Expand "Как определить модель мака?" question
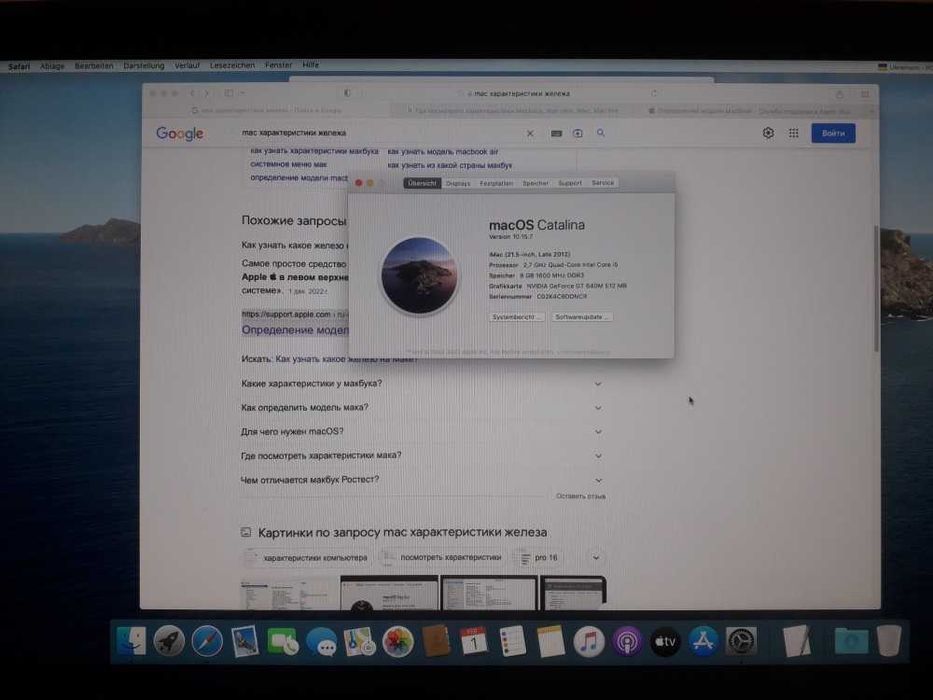Screen dimensions: 933x700 pos(422,408)
